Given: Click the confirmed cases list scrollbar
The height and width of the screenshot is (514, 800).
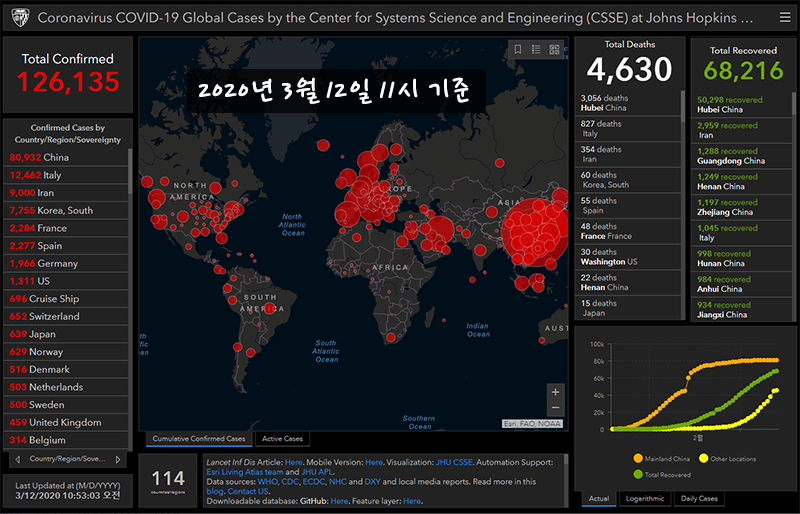Looking at the screenshot, I should pyautogui.click(x=130, y=171).
